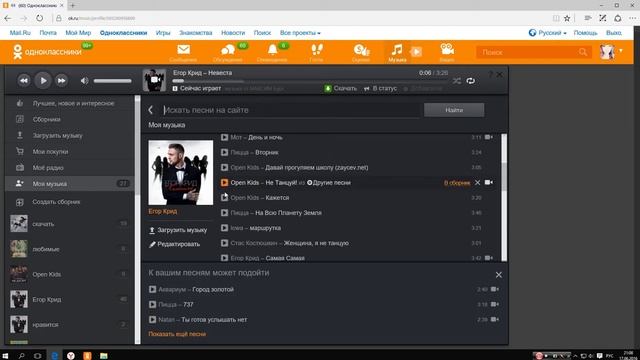Open video for Мот – День и ночь
Viewport: 640px width, 360px height.
pos(489,138)
